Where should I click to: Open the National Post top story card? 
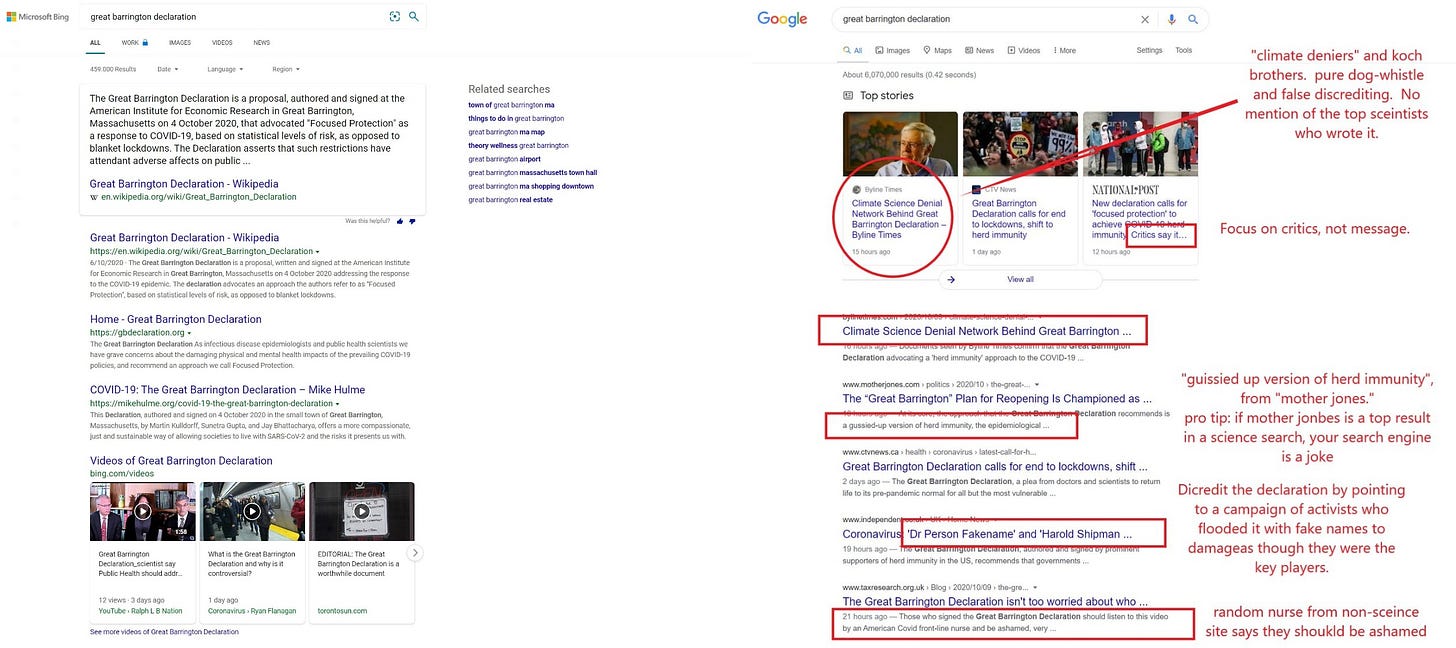1140,186
